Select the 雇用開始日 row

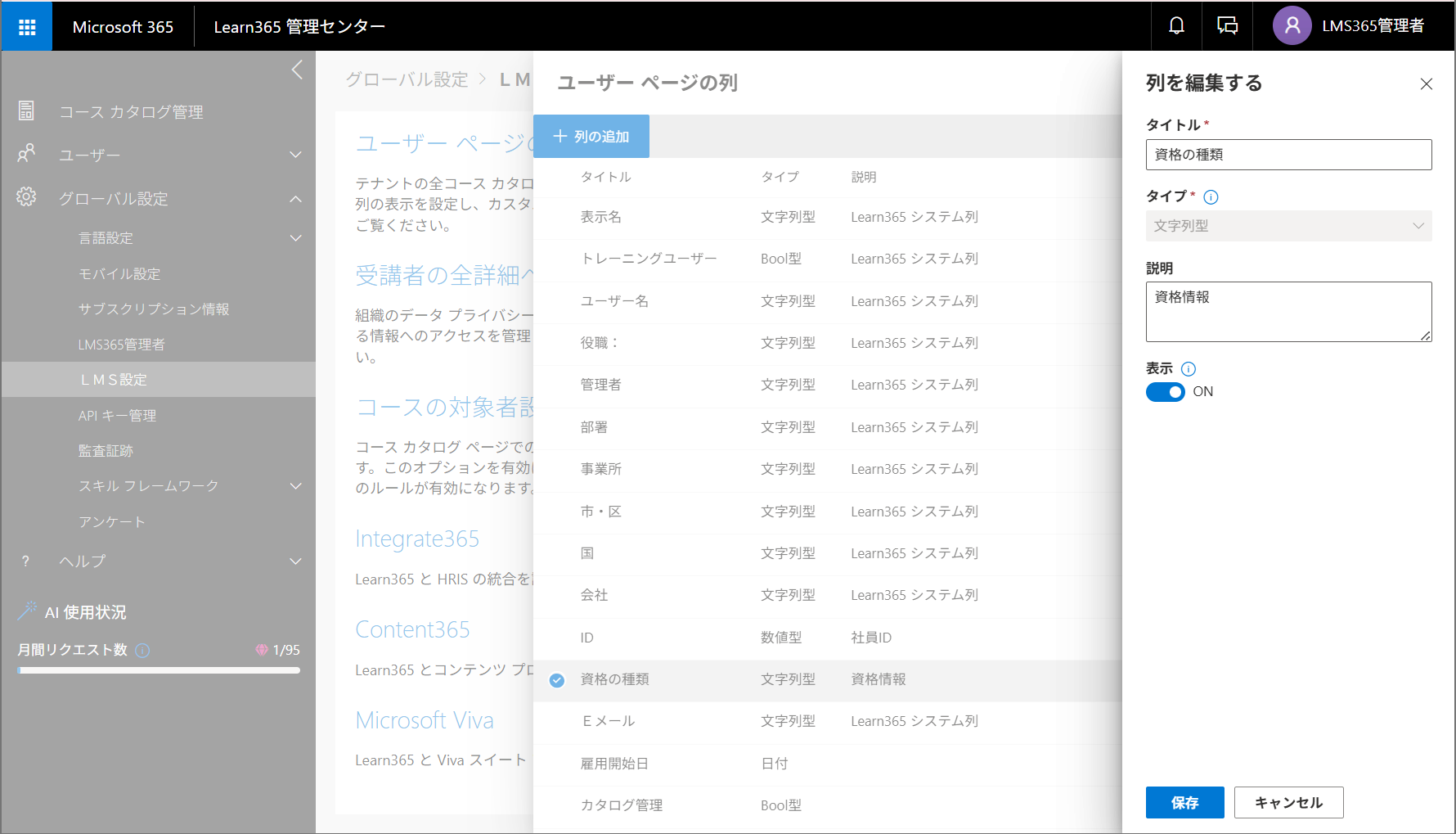coord(827,764)
